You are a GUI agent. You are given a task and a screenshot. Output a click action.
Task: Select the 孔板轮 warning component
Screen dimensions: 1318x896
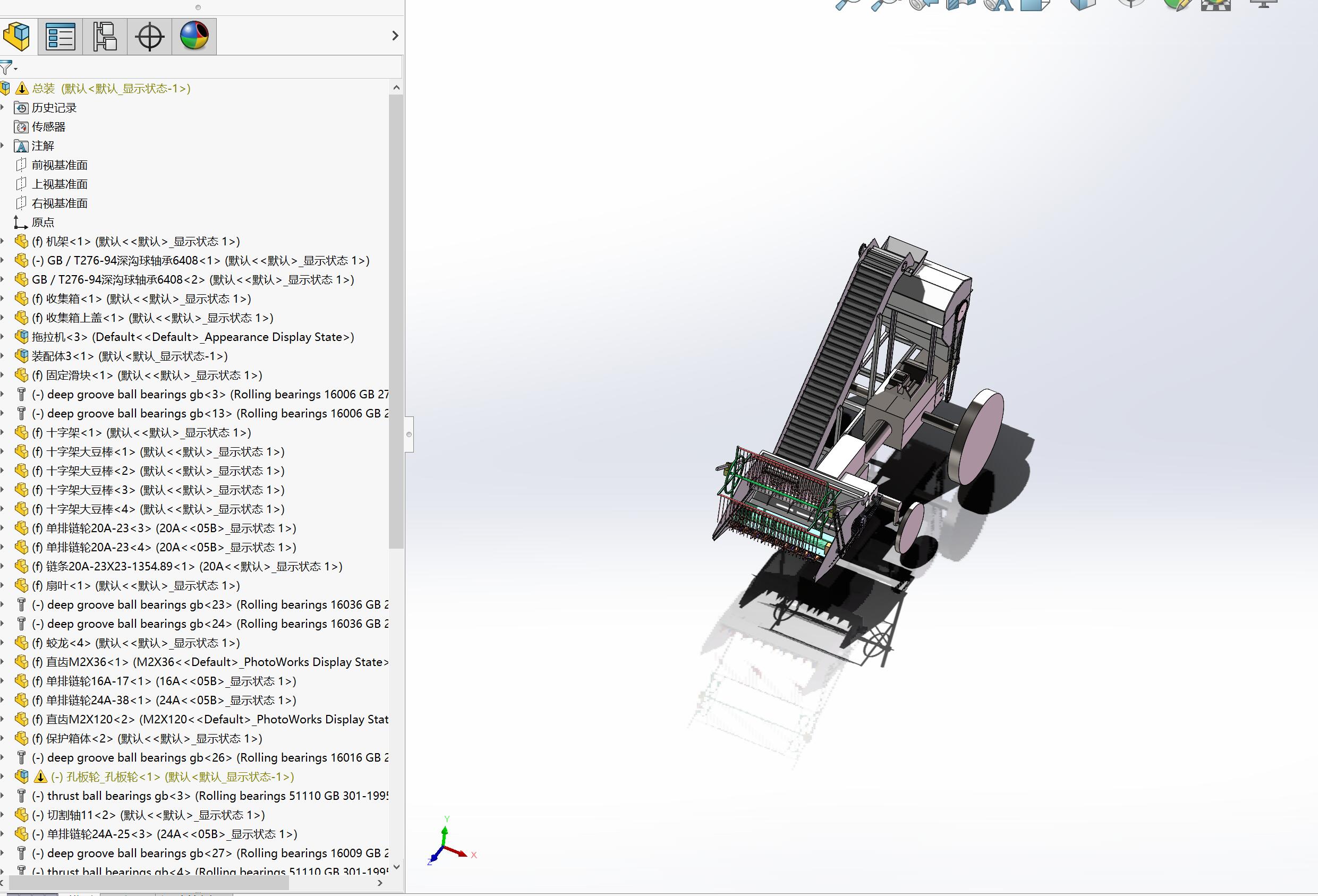coord(171,776)
